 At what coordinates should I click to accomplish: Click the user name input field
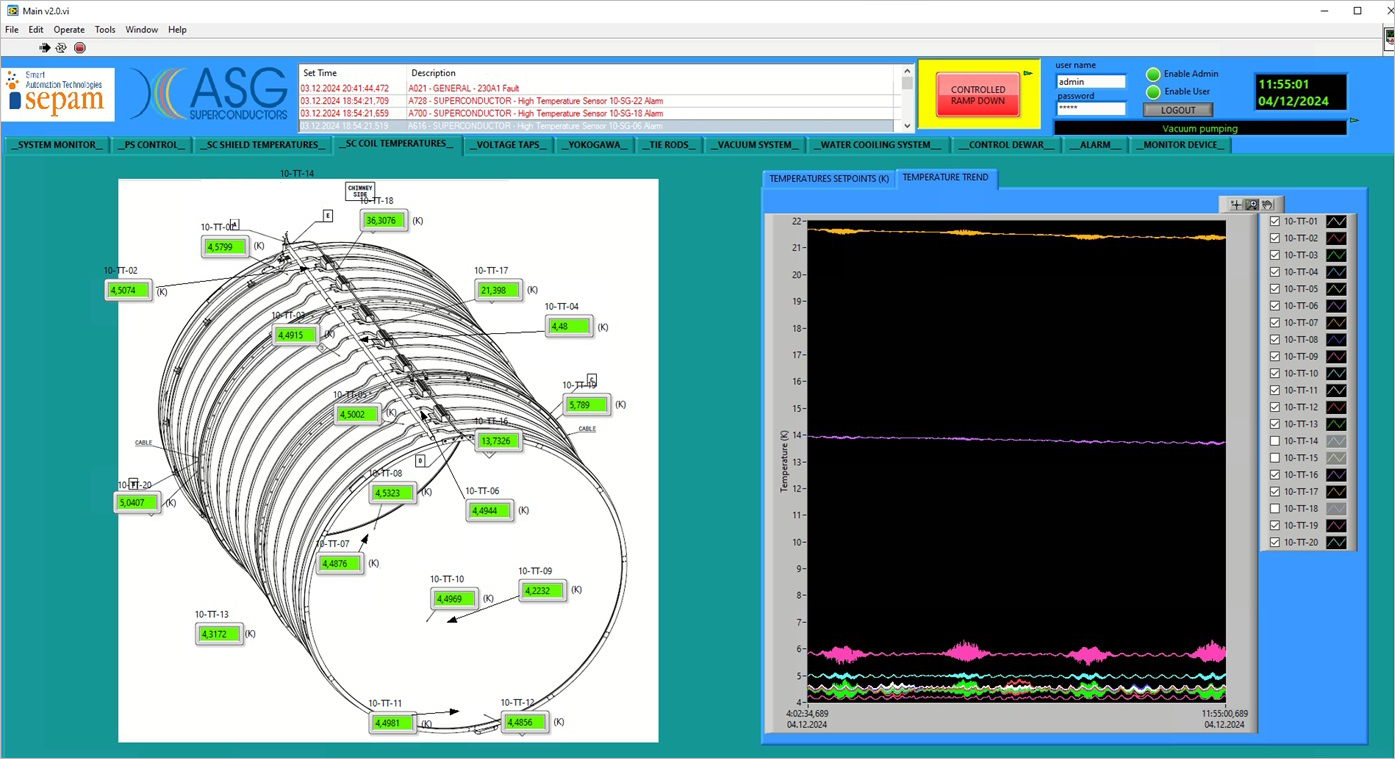click(x=1090, y=82)
